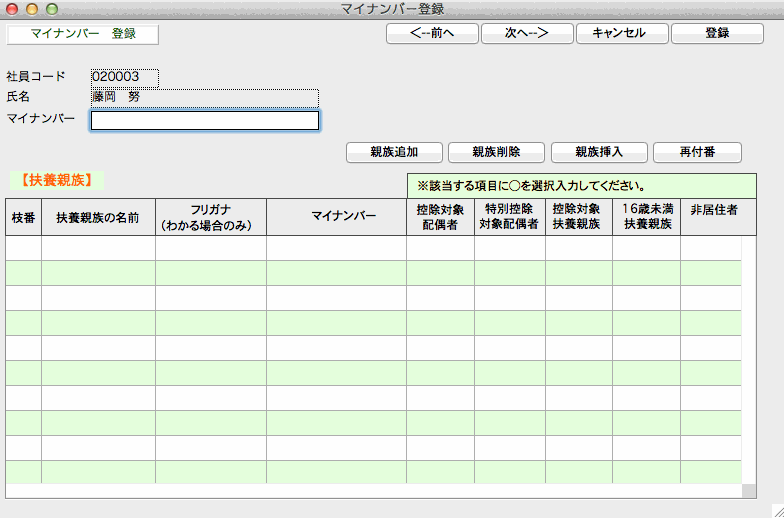The width and height of the screenshot is (784, 518).
Task: Click the 登録 register button
Action: (717, 33)
